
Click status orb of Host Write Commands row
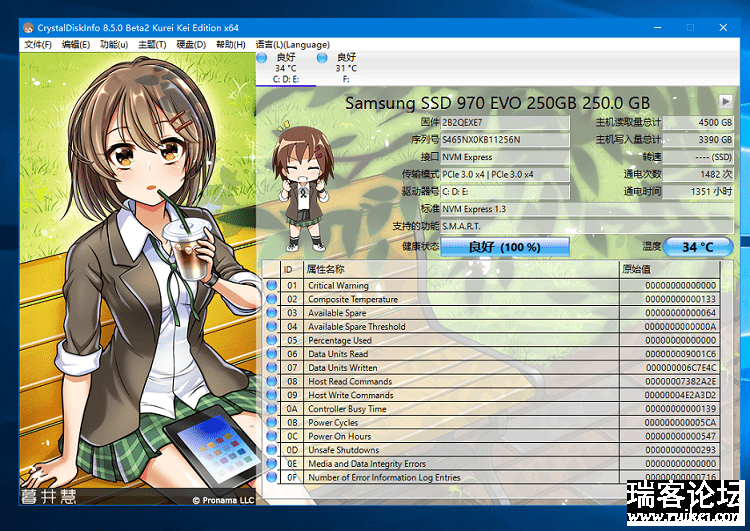(x=272, y=395)
